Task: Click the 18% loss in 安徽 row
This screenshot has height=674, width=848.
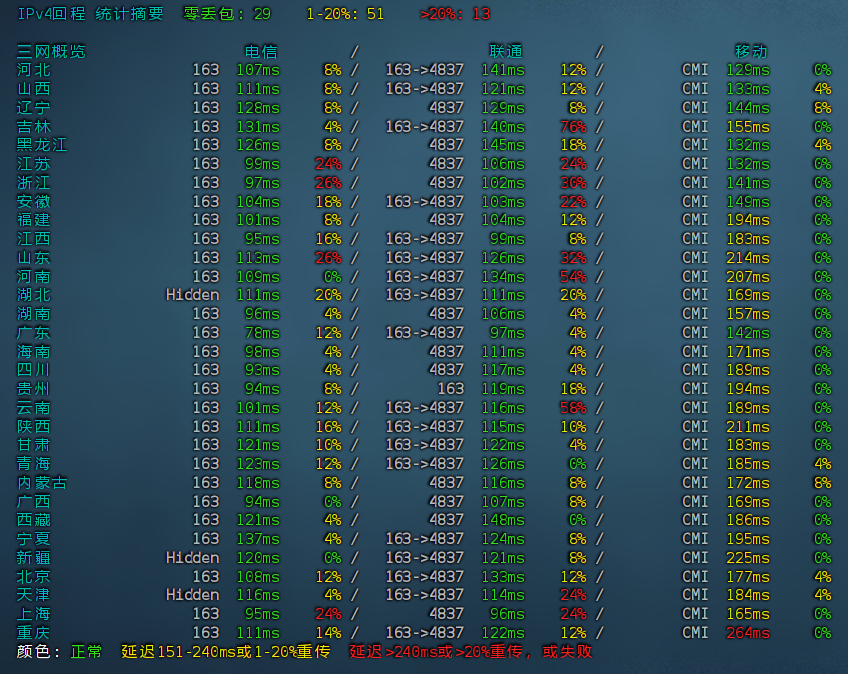Action: pos(328,202)
